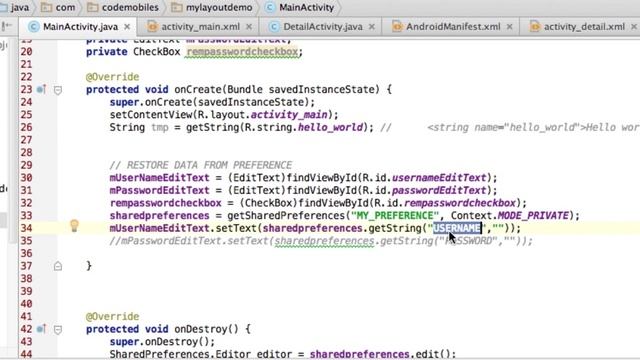The image size is (640, 360).
Task: Click the activity_detail.xml tab file icon
Action: (x=535, y=27)
